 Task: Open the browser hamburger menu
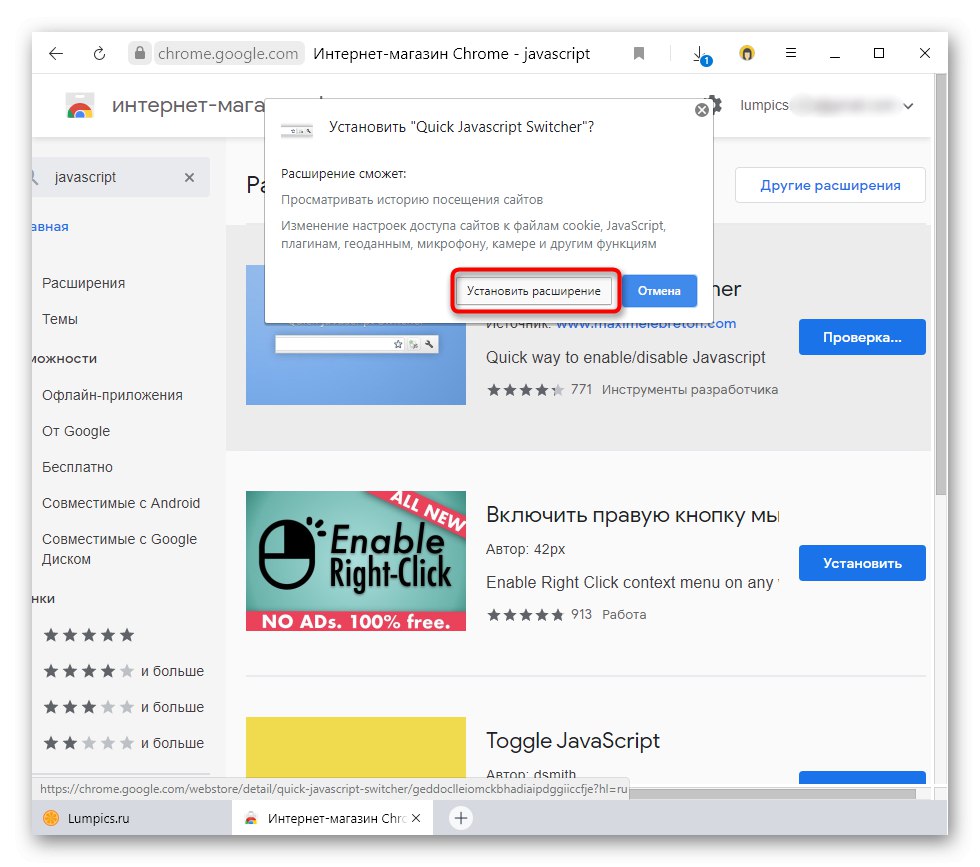[791, 53]
